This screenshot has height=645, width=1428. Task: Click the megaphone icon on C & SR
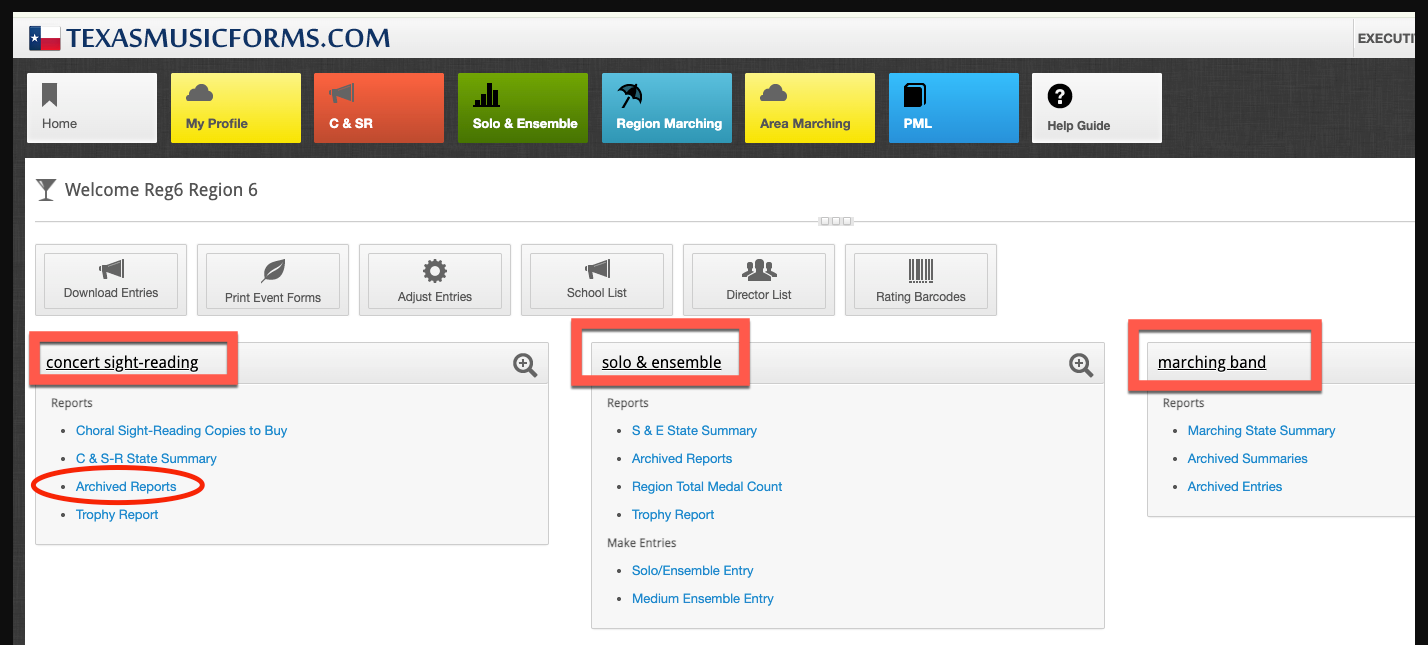coord(342,94)
